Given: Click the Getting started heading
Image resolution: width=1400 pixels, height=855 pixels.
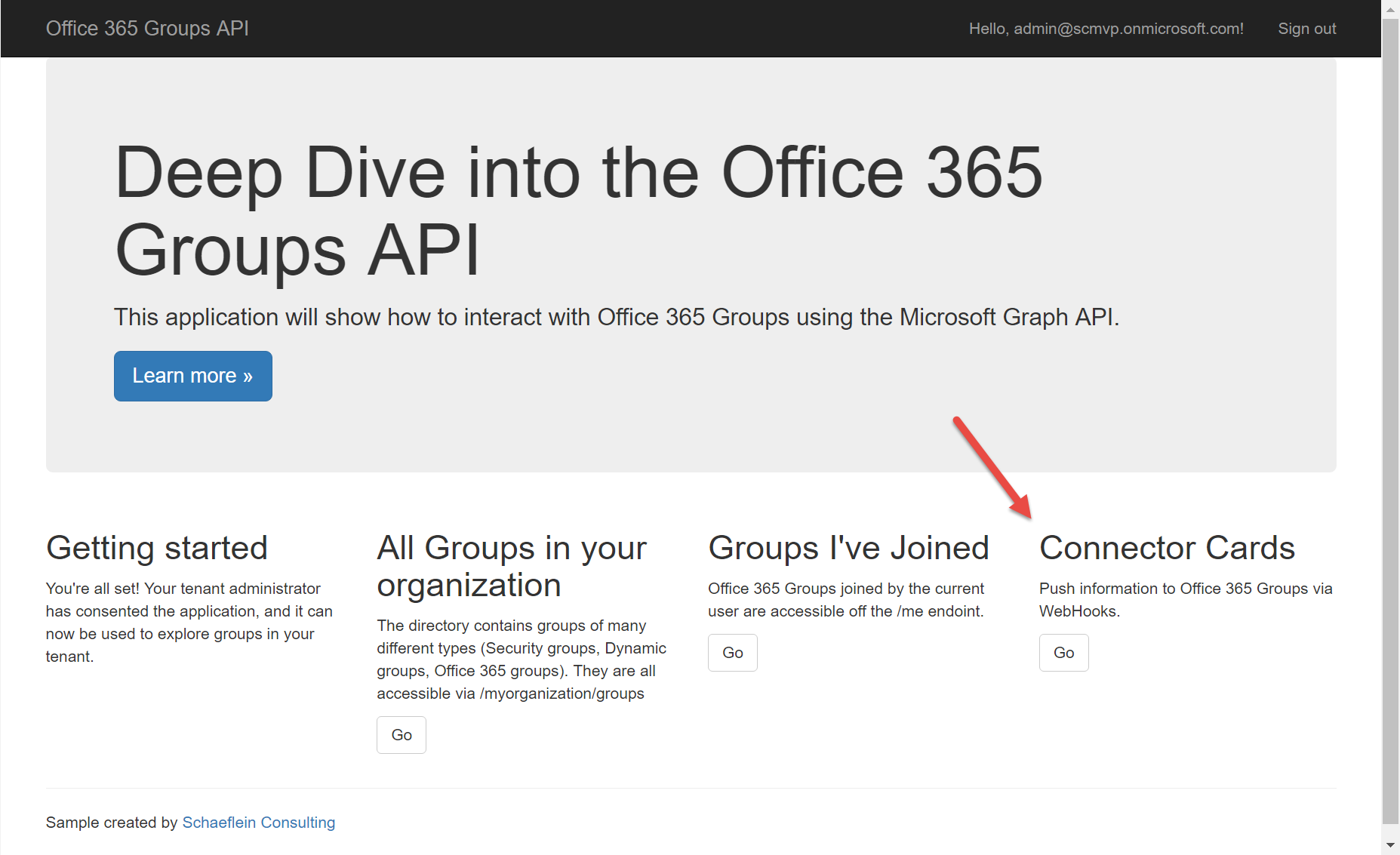Looking at the screenshot, I should [x=157, y=548].
